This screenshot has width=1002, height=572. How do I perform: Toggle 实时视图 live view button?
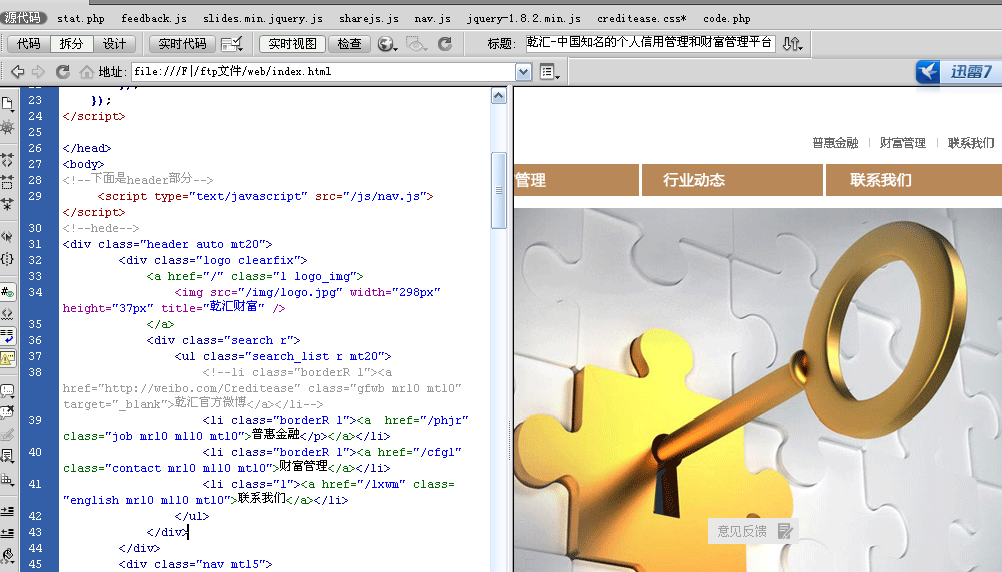pyautogui.click(x=292, y=43)
